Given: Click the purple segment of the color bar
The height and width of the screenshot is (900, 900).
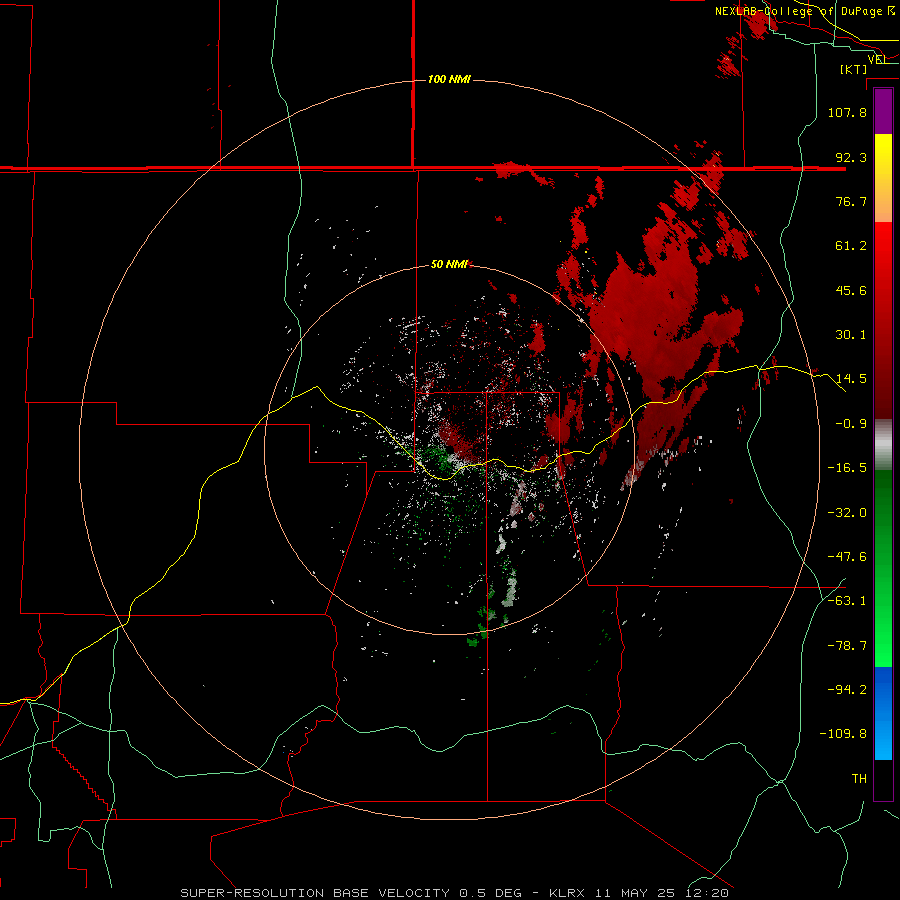Looking at the screenshot, I should [883, 112].
